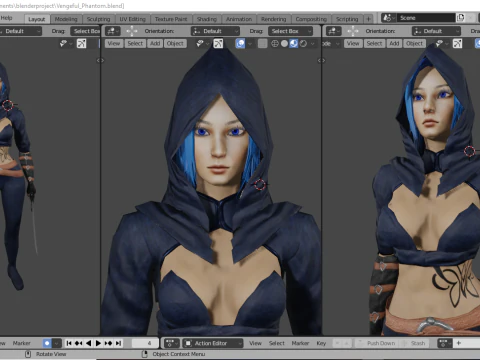This screenshot has height=360, width=480.
Task: Open auto keyframing options dropdown on the timeline
Action: click(x=57, y=343)
